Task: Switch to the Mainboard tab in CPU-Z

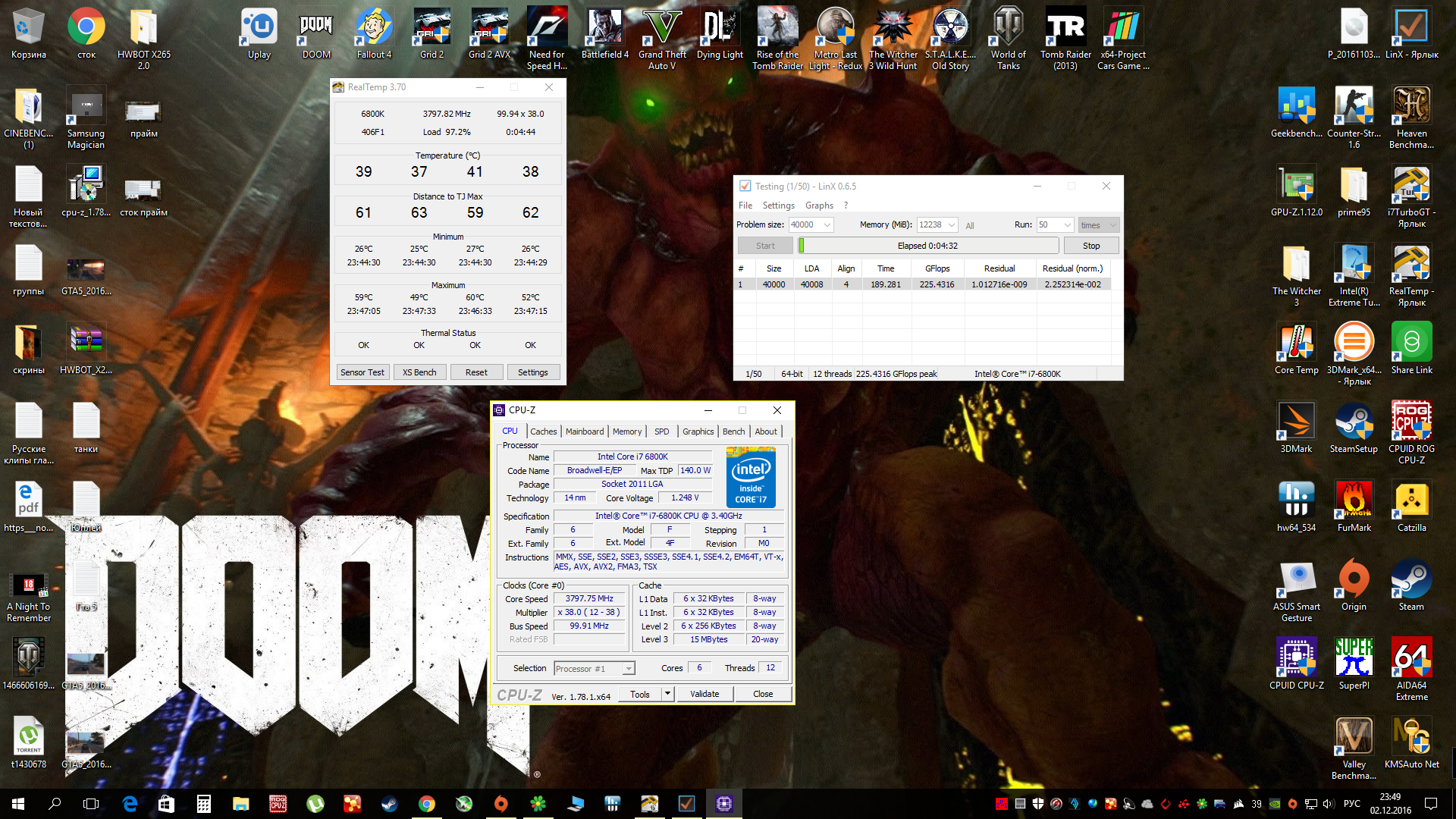Action: coord(585,431)
